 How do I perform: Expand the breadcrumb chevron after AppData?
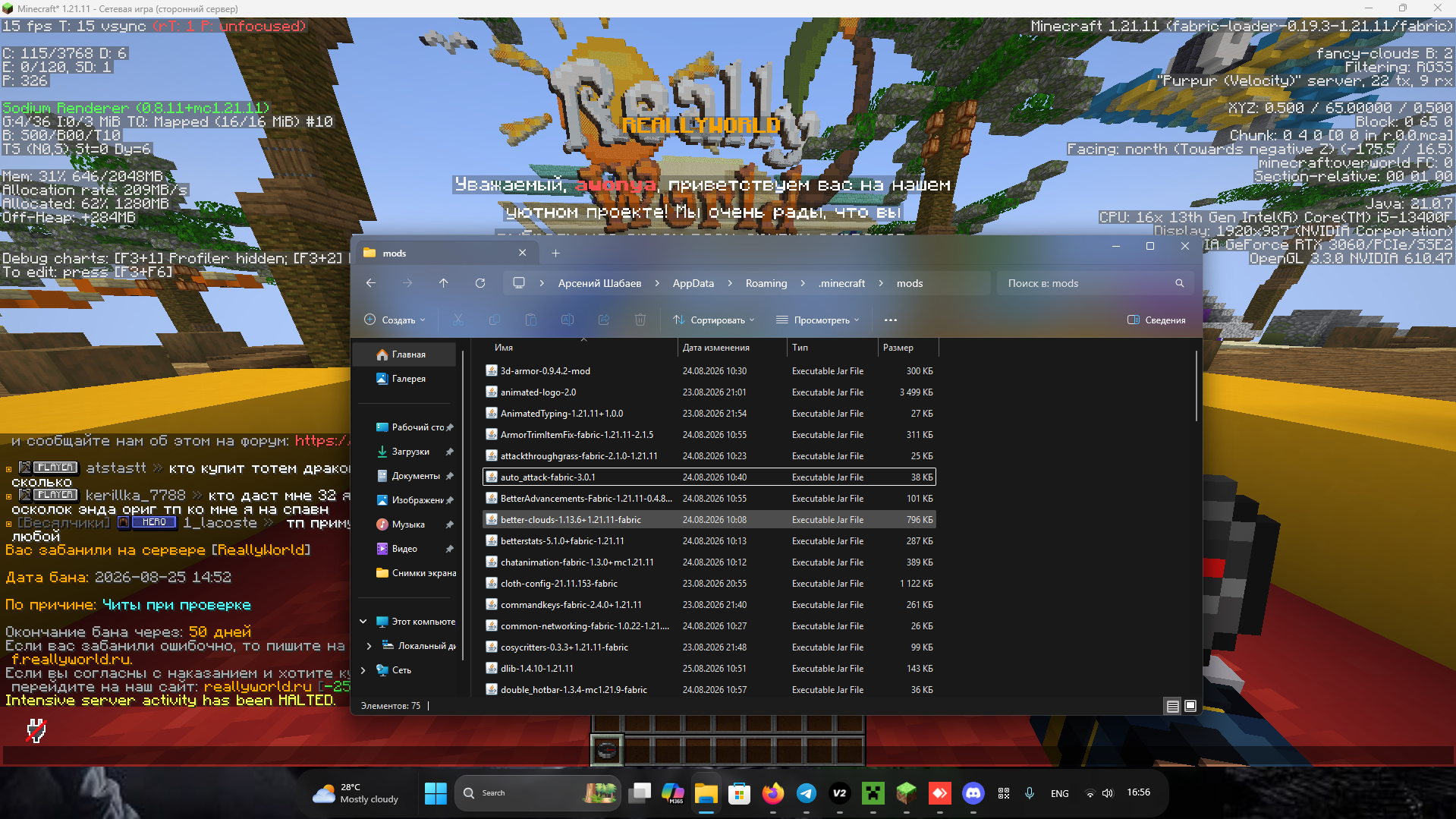click(730, 283)
